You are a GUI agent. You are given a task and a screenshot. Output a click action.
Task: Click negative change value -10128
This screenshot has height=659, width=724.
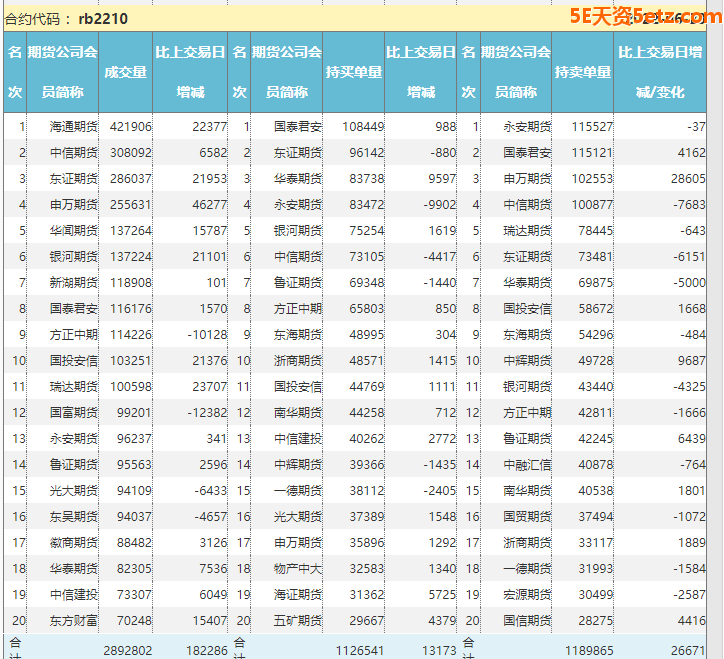pyautogui.click(x=207, y=335)
